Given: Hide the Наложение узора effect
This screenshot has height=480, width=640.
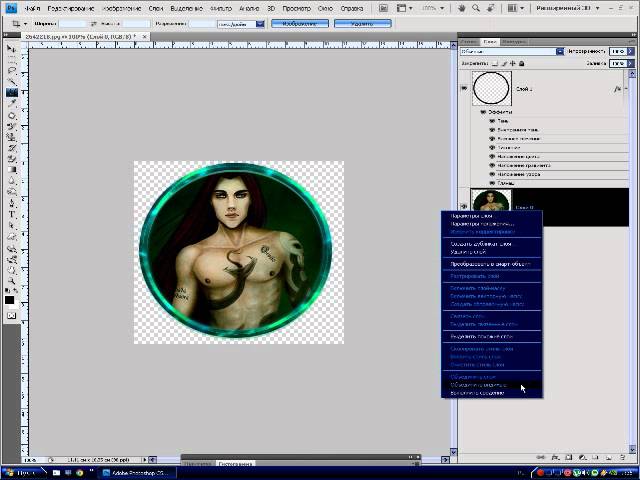Looking at the screenshot, I should pyautogui.click(x=492, y=174).
